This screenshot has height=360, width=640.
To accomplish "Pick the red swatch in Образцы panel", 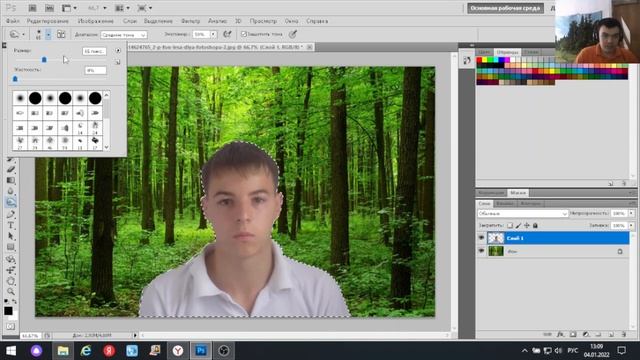I will click(479, 60).
